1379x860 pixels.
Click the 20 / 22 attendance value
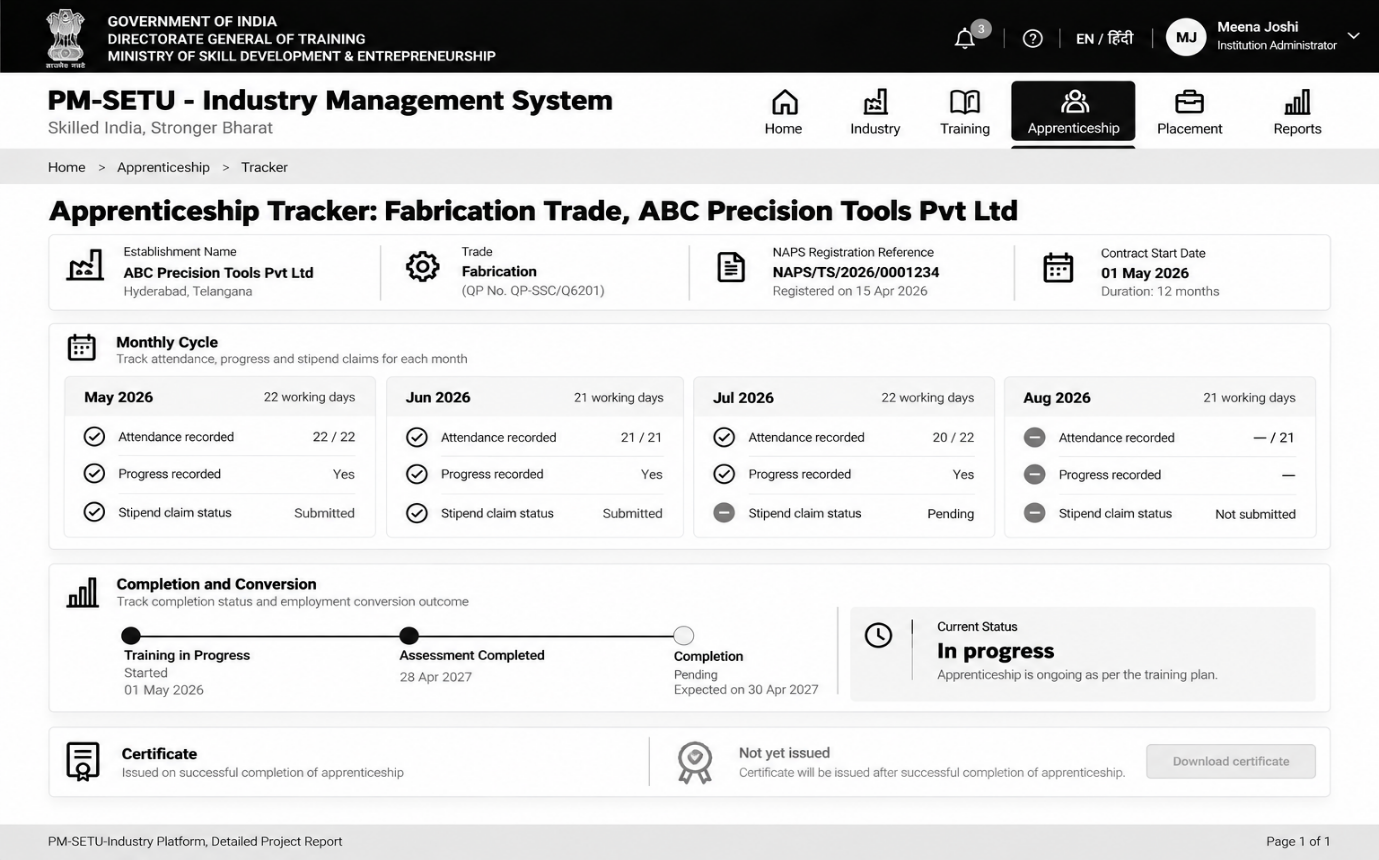(x=953, y=437)
